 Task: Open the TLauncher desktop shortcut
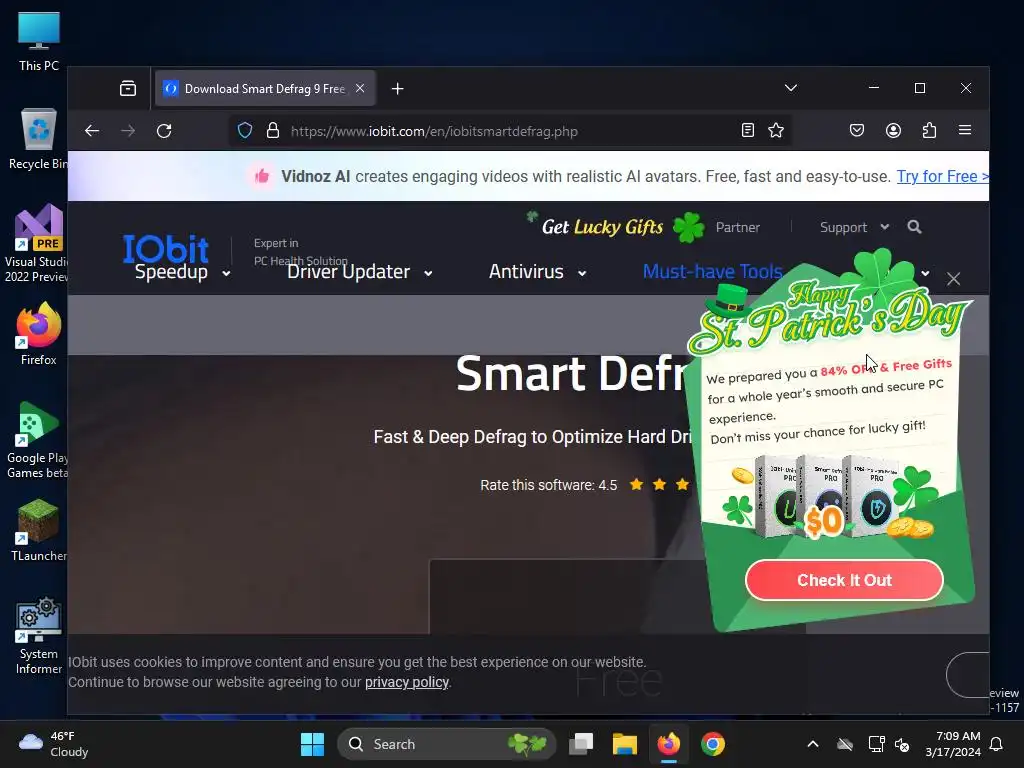tap(39, 530)
